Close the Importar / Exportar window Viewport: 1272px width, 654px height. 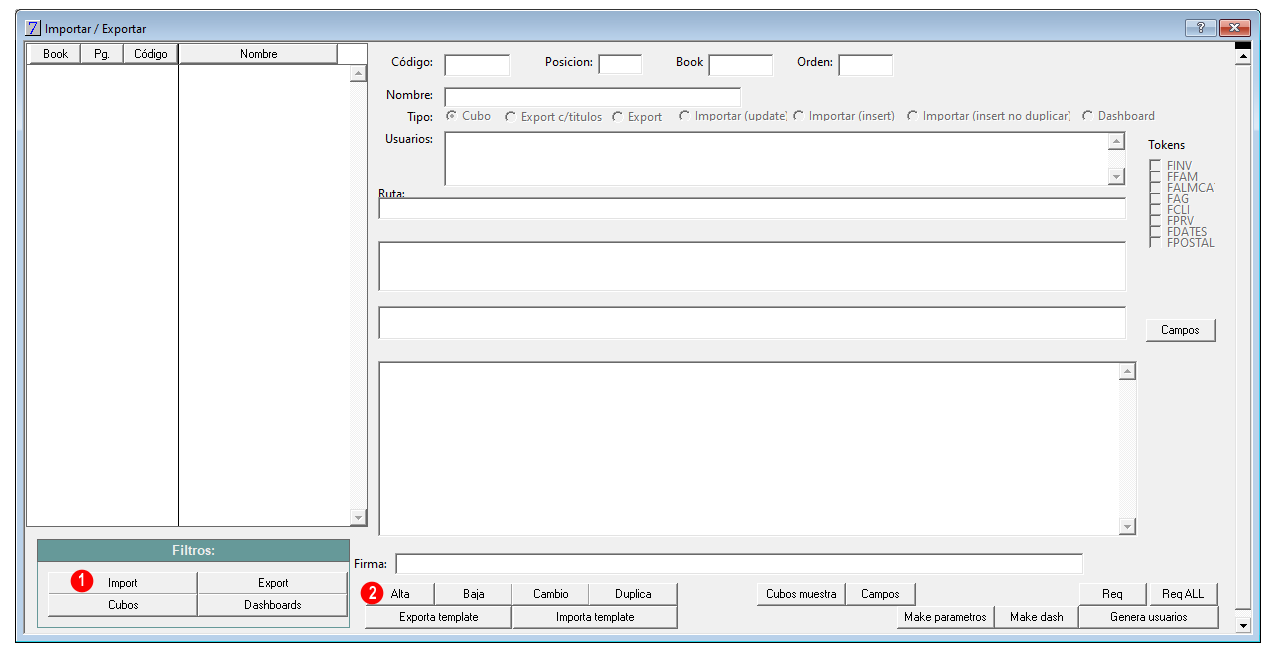[x=1235, y=28]
